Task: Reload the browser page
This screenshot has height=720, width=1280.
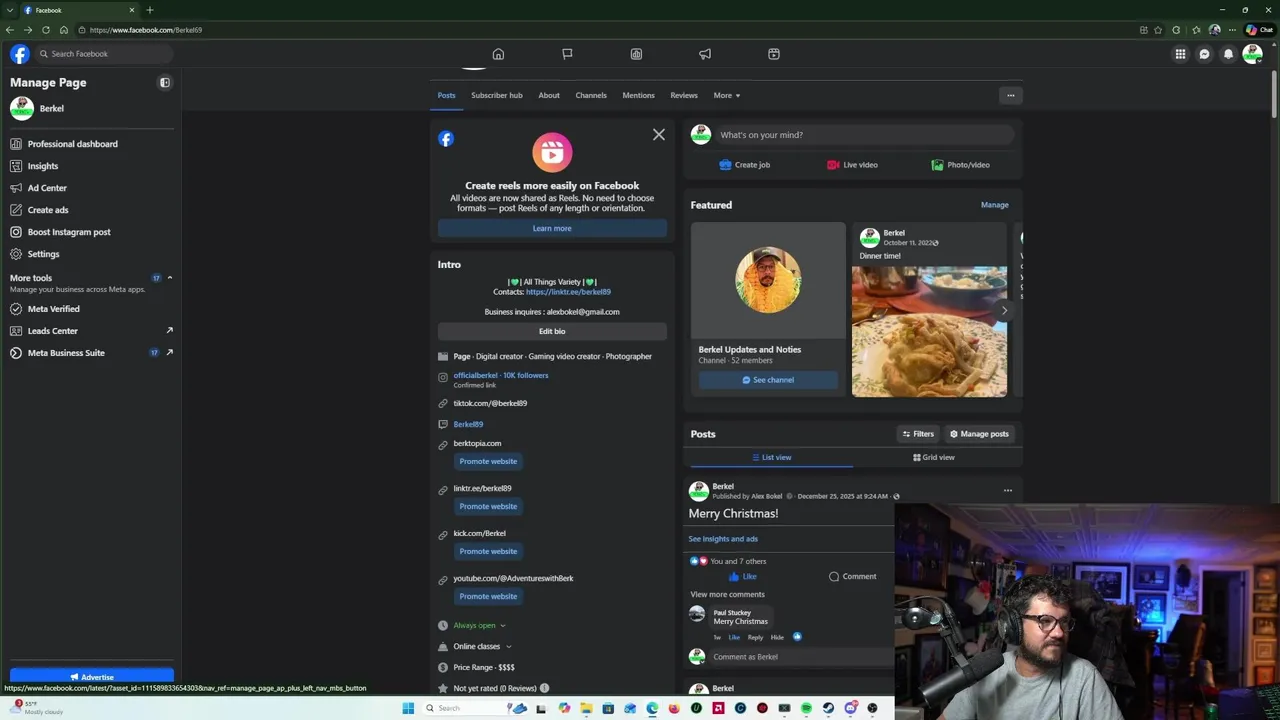Action: (46, 30)
